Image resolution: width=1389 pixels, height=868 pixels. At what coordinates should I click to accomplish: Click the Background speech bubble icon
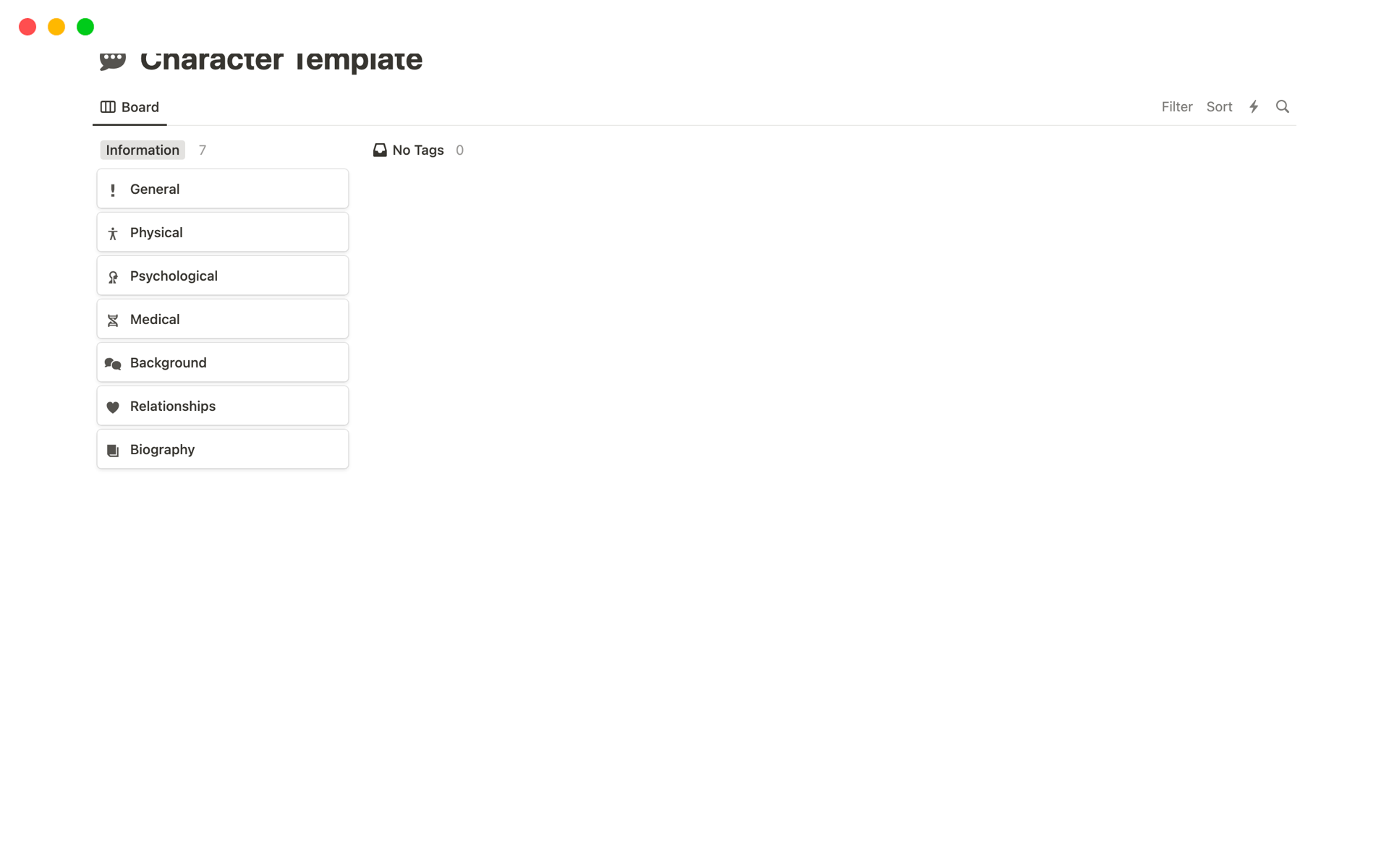[x=113, y=363]
